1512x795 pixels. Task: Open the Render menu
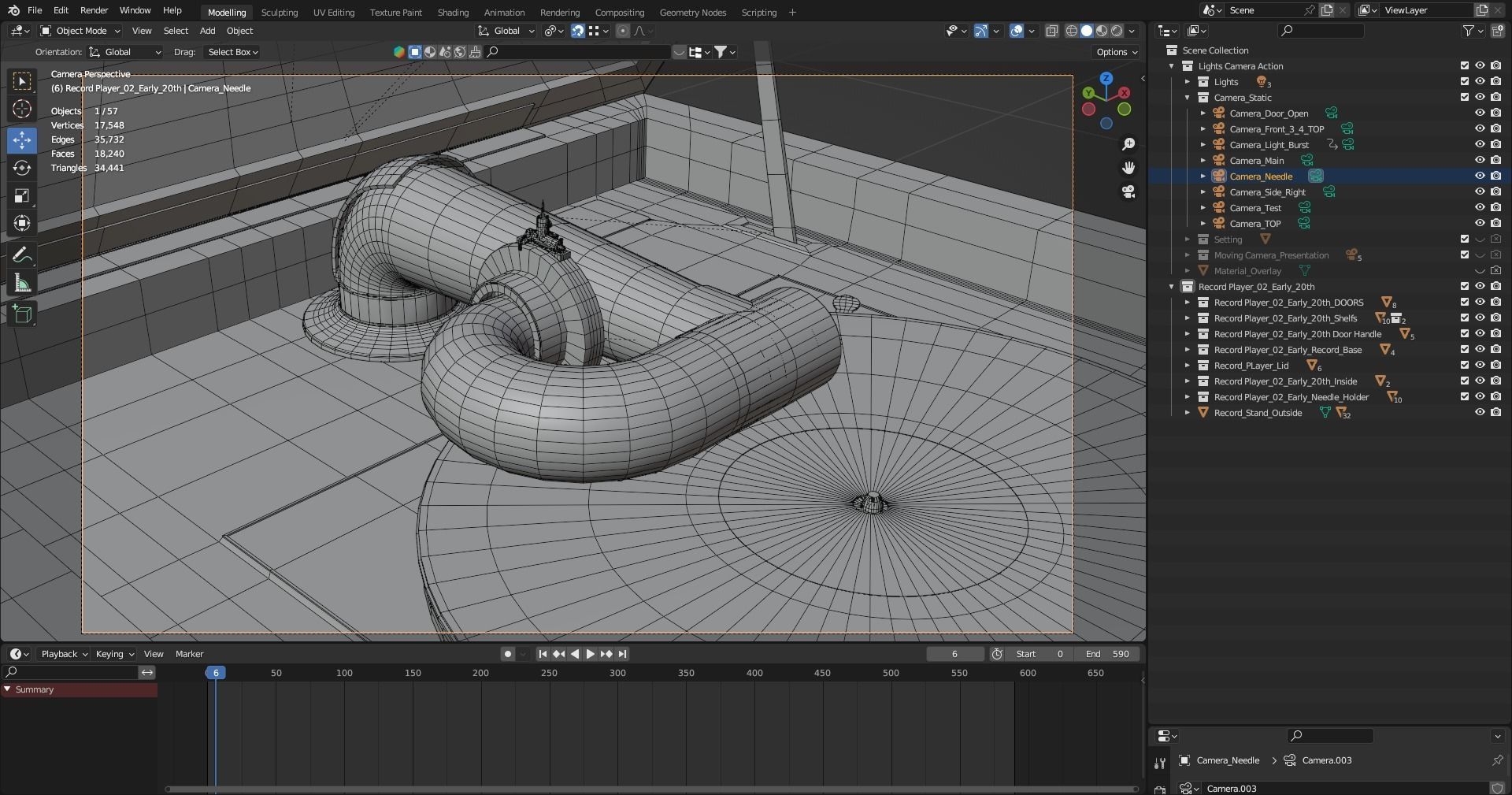(x=94, y=10)
